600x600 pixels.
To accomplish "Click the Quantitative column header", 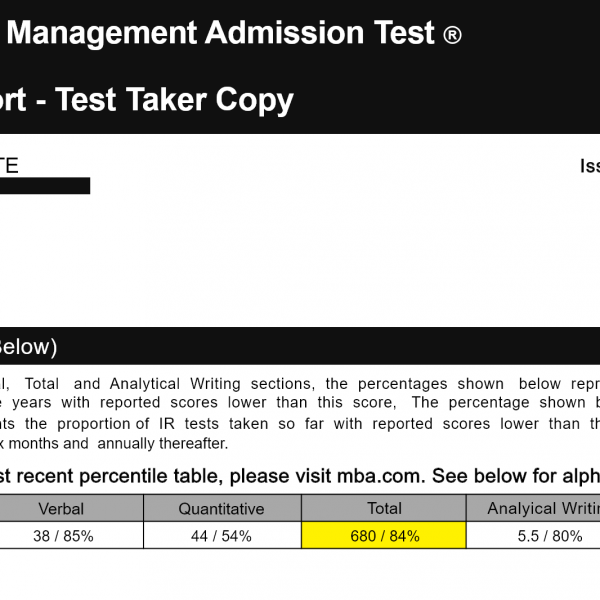I will click(222, 508).
